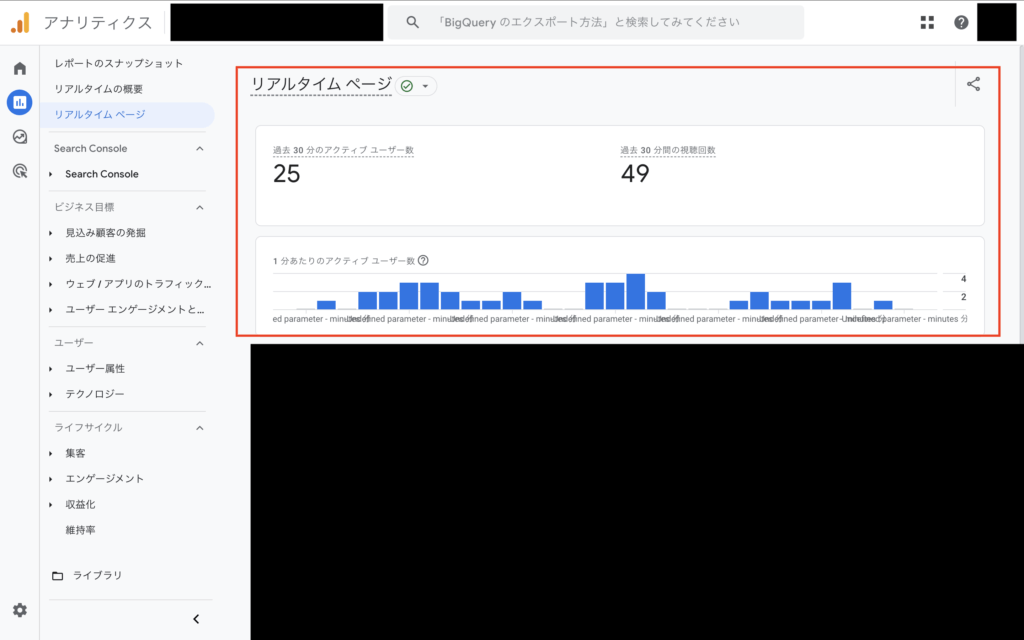This screenshot has height=640, width=1024.
Task: Collapse the sidebar with the left chevron
Action: pyautogui.click(x=196, y=618)
